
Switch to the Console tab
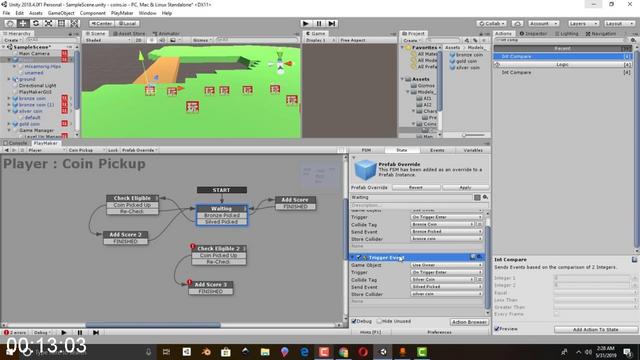tap(16, 143)
